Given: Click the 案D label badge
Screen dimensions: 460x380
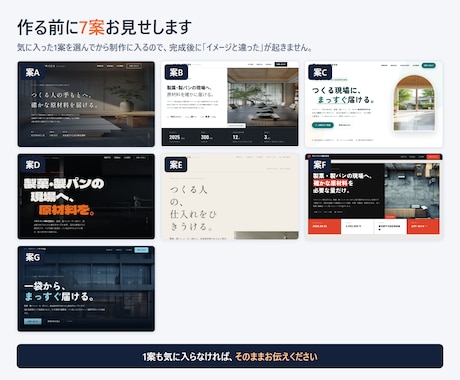Looking at the screenshot, I should tap(33, 165).
